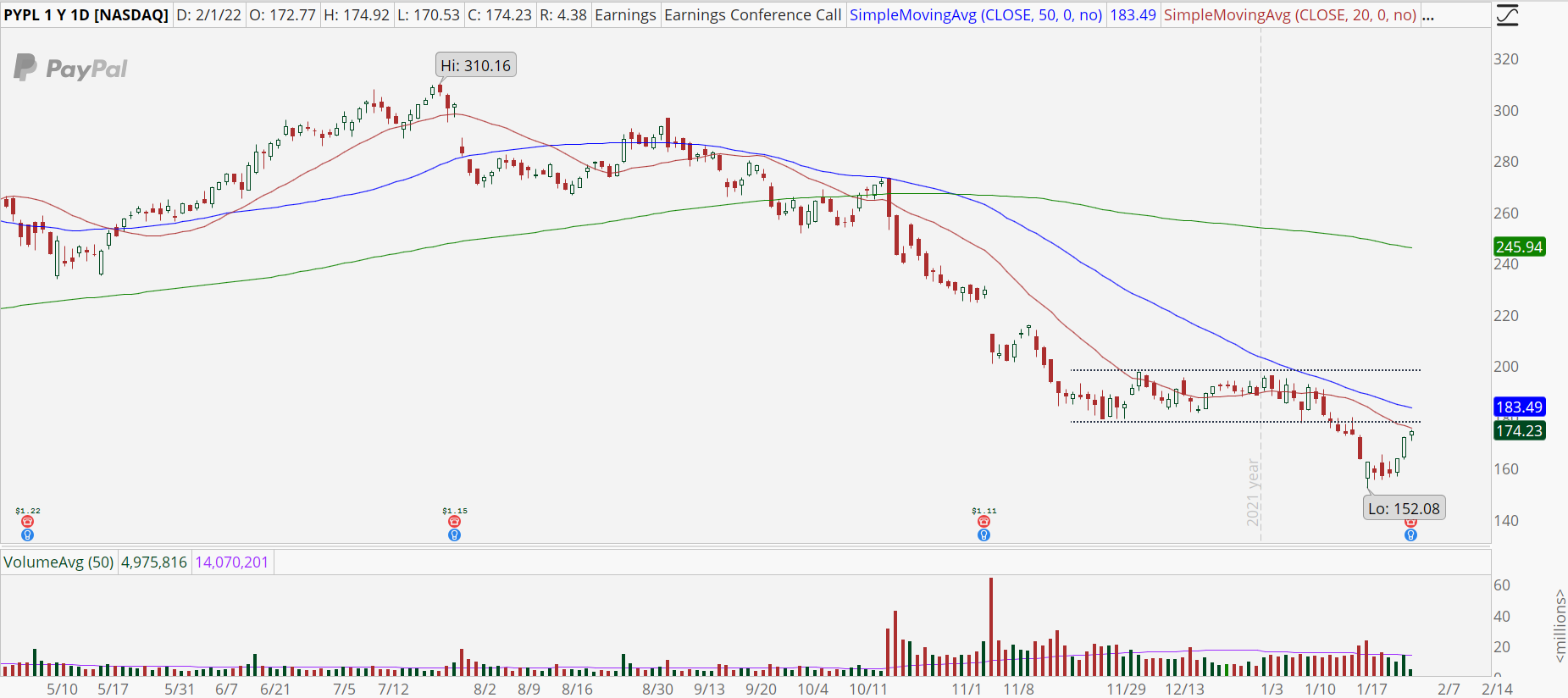Screen dimensions: 1568x698
Task: Open the SimpleMovingAvg (CLOSE, 20, 0, no) study
Action: tap(1290, 15)
